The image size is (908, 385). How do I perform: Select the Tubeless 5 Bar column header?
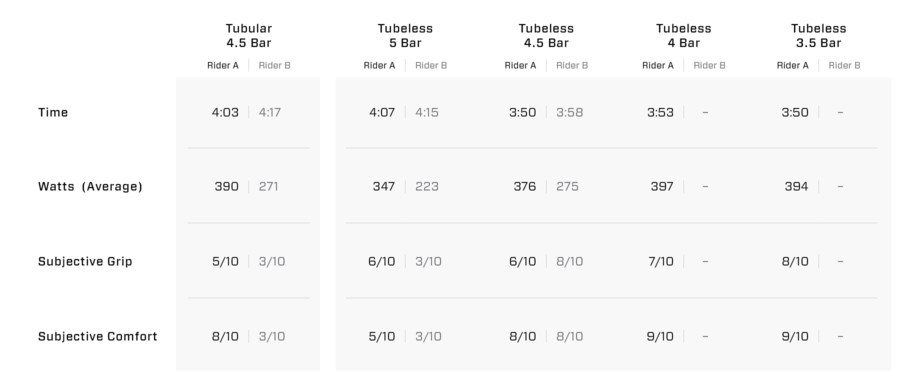click(x=405, y=35)
